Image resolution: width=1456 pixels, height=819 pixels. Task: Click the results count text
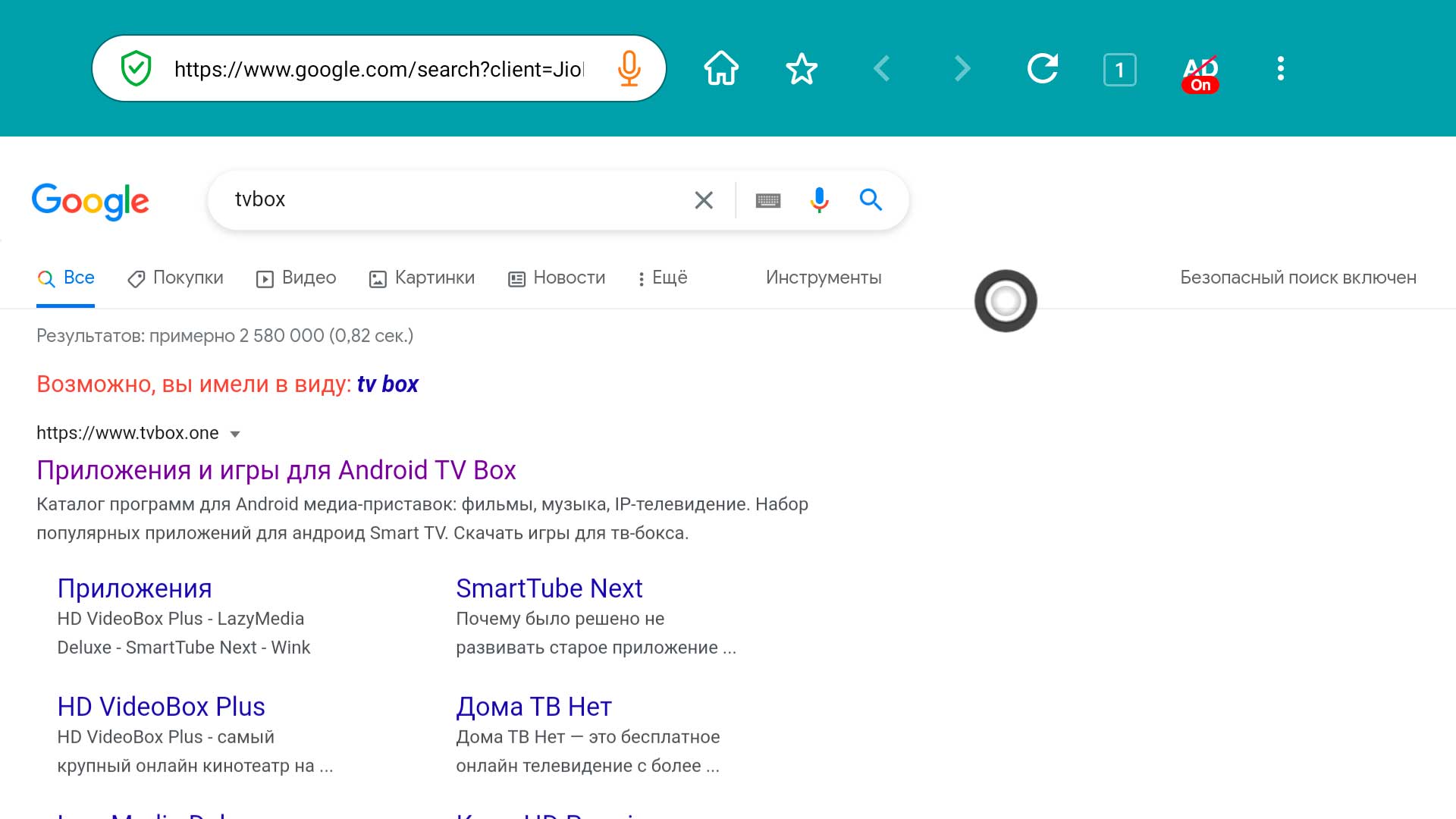(224, 335)
